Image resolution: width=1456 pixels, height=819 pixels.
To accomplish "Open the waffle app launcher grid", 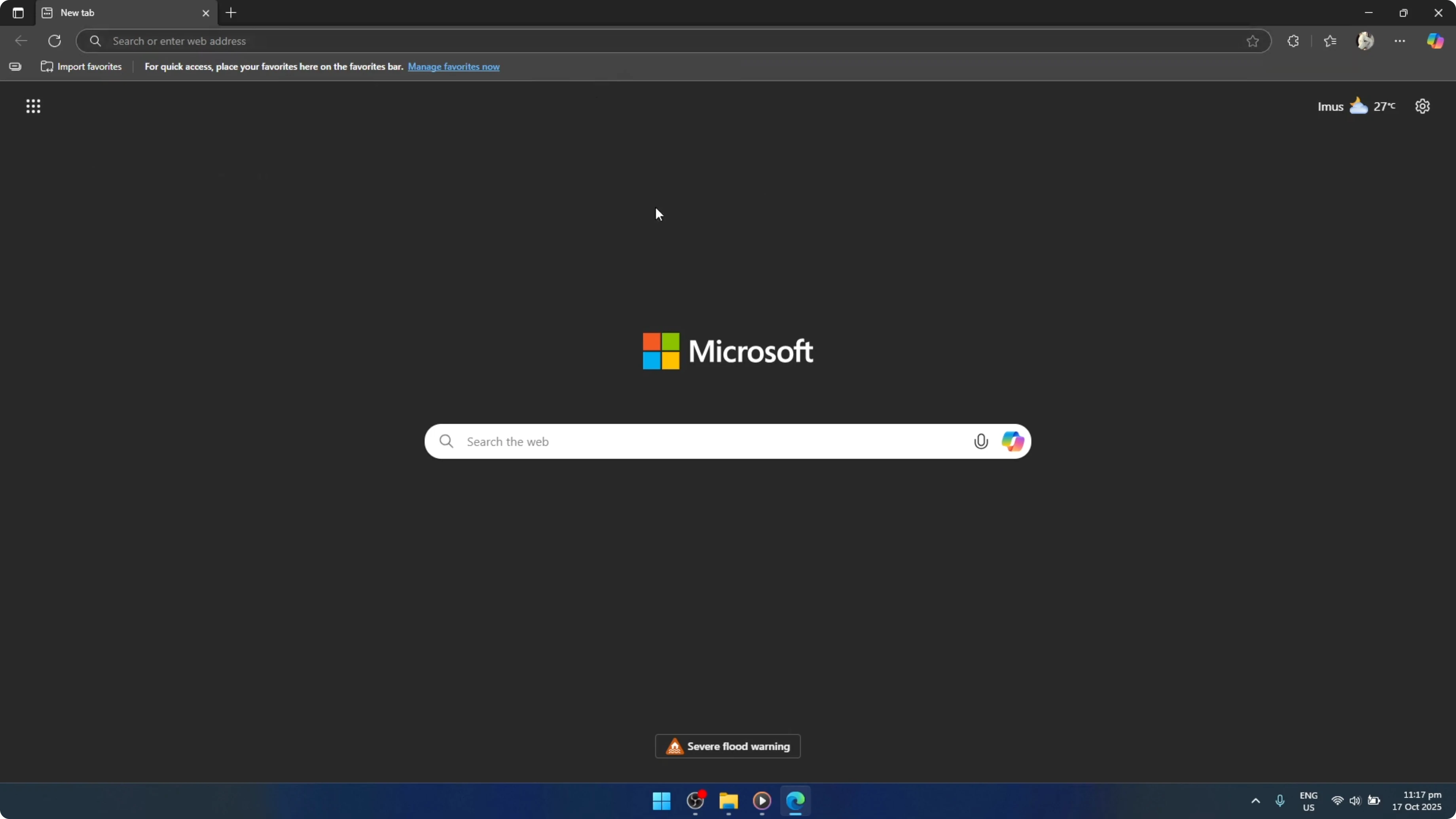I will [33, 106].
